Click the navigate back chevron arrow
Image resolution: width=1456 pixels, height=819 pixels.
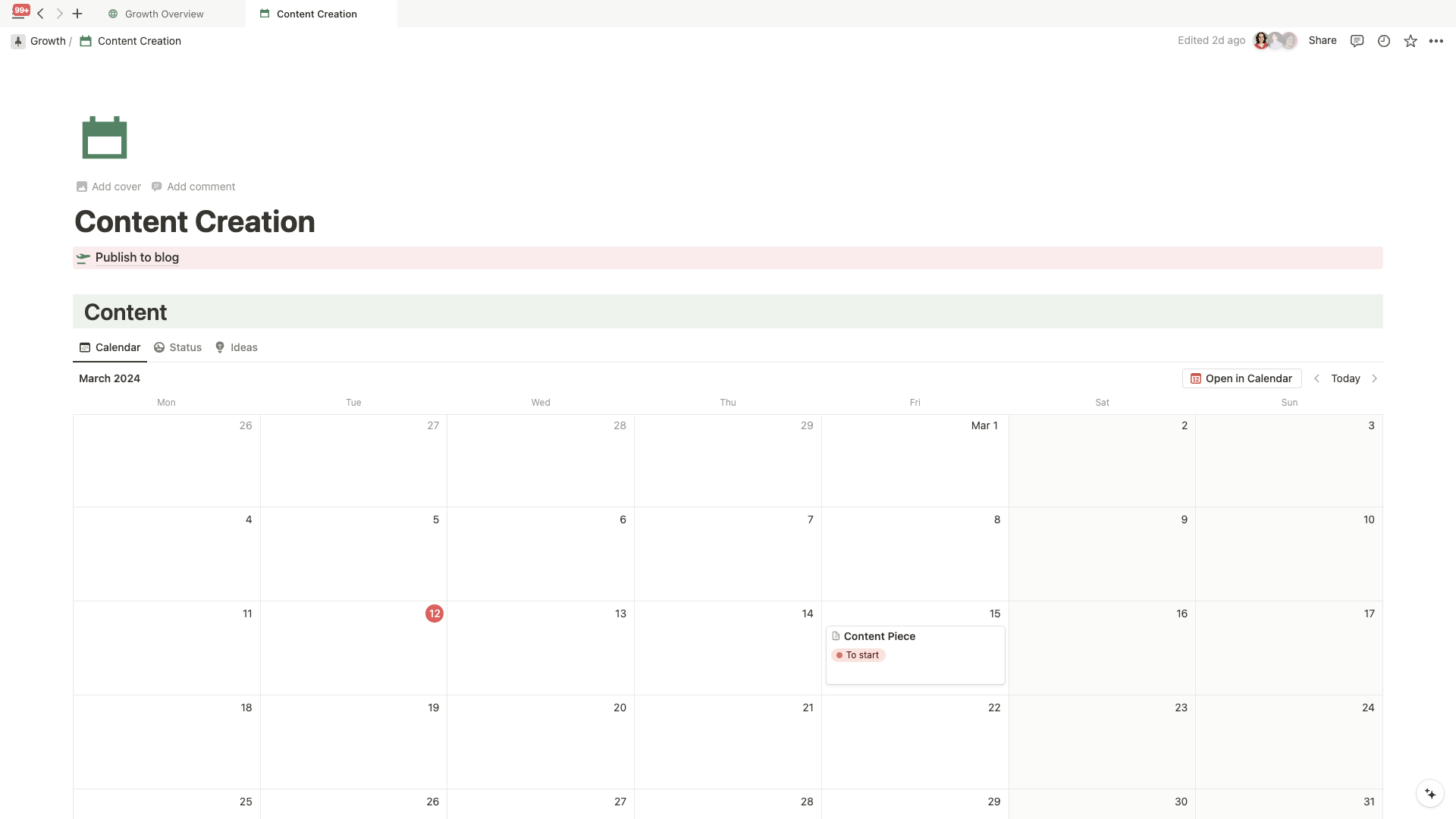pyautogui.click(x=41, y=13)
